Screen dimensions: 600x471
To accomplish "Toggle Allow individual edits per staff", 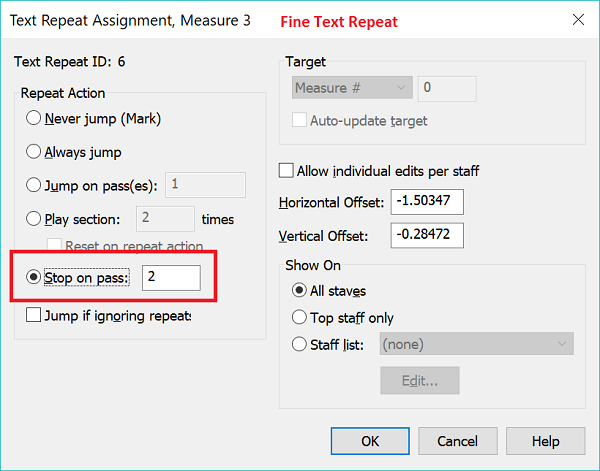I will click(287, 171).
